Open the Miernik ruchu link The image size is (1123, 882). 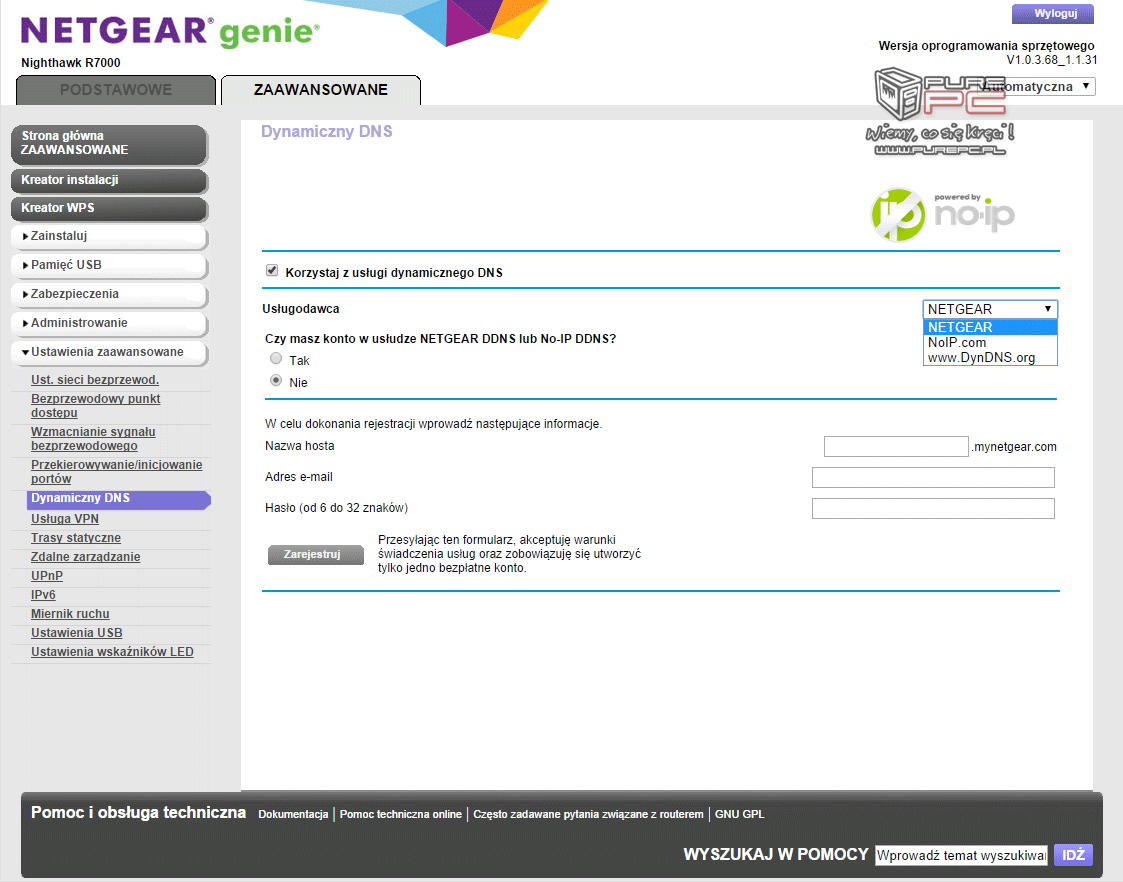coord(70,614)
